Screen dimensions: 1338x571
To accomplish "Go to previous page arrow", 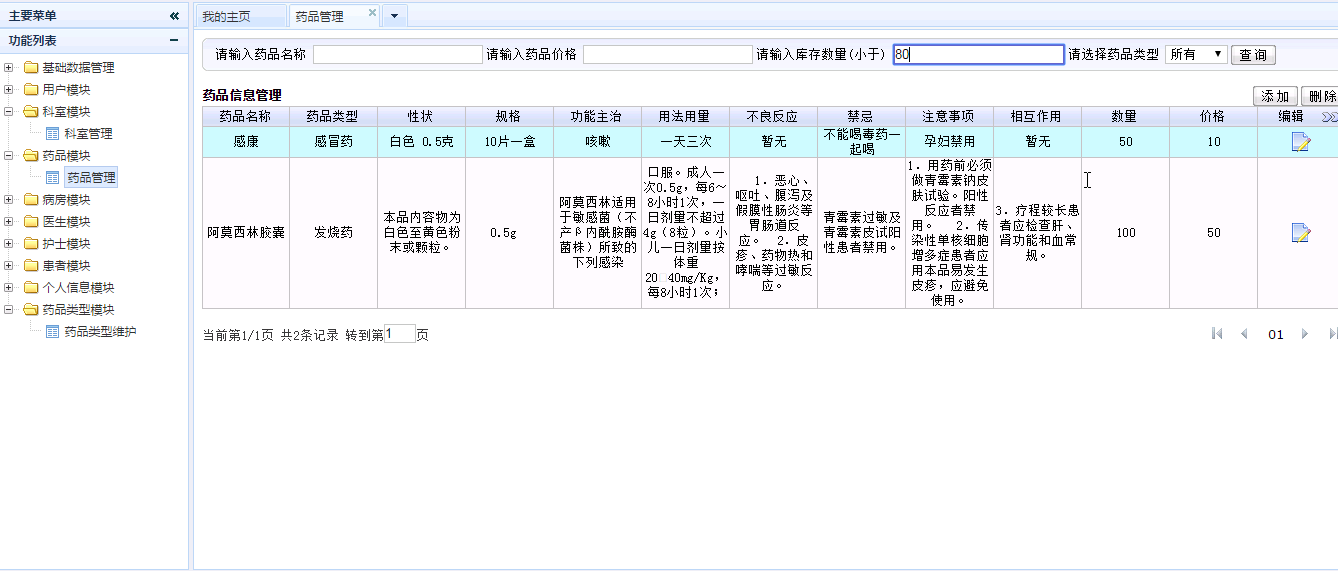I will [1244, 334].
